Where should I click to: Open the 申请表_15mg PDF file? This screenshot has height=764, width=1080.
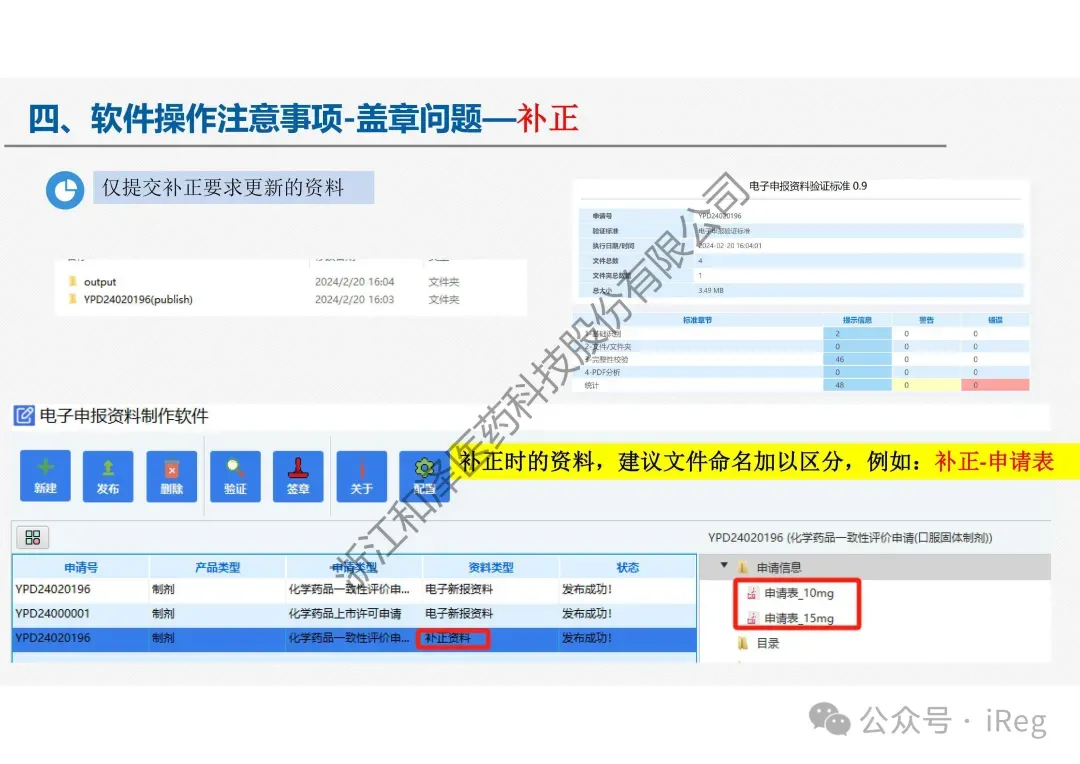tap(799, 618)
